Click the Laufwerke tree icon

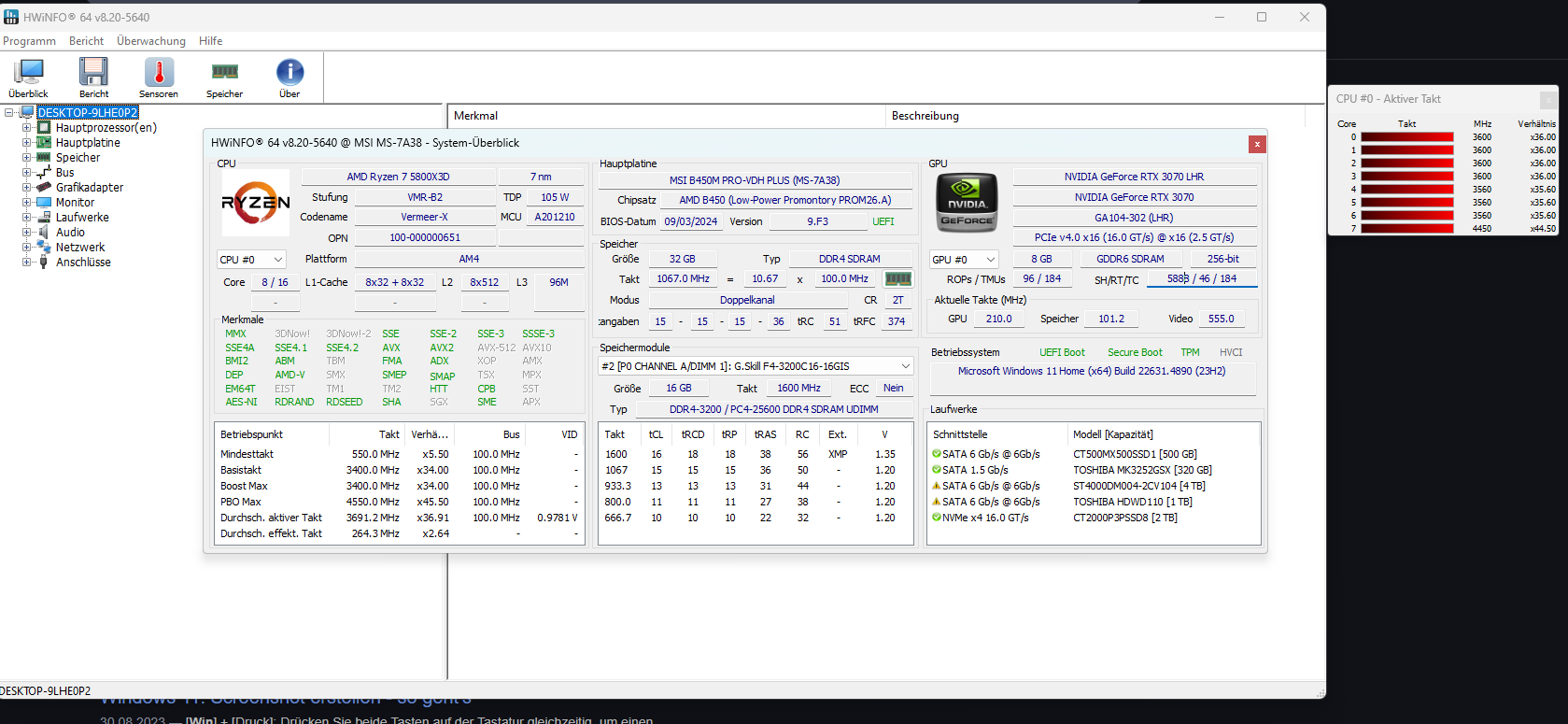(x=43, y=218)
